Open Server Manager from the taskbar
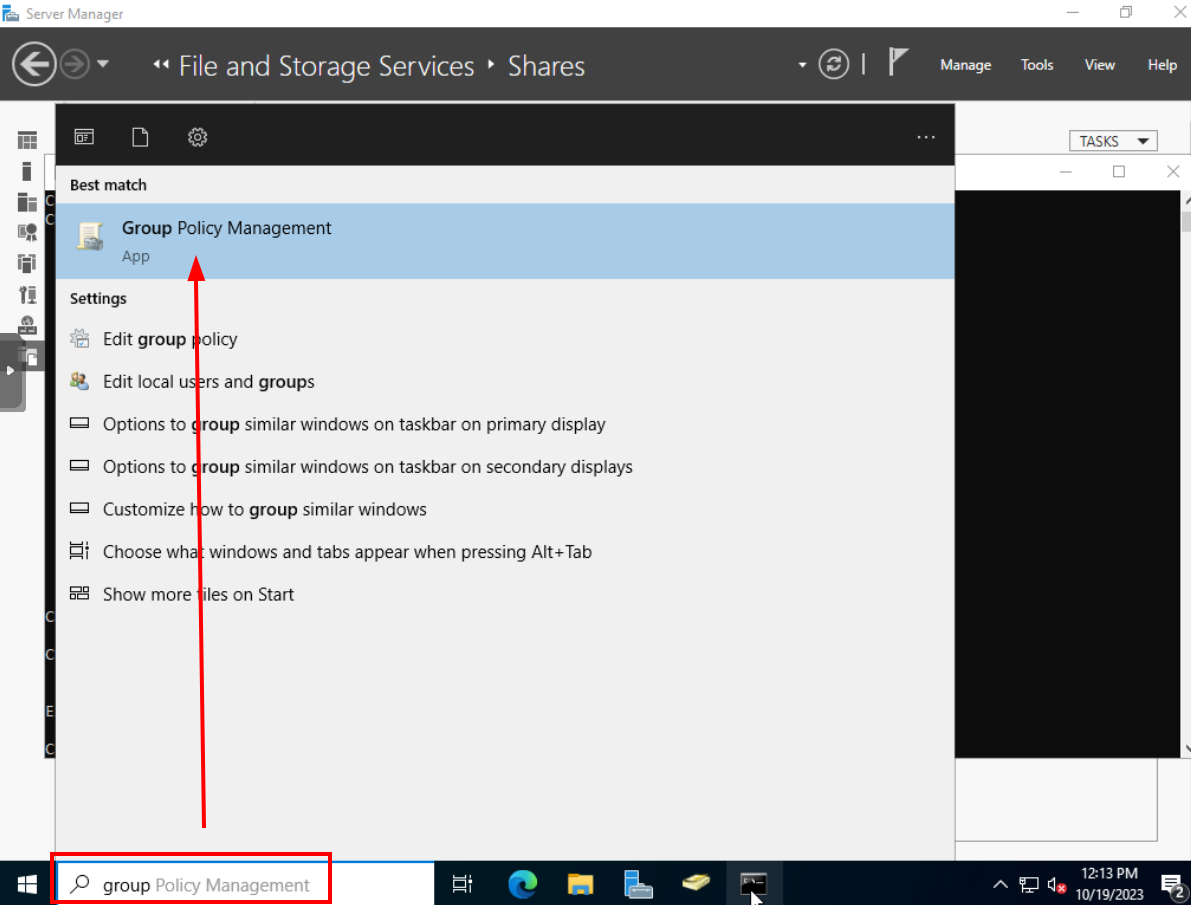 (638, 883)
